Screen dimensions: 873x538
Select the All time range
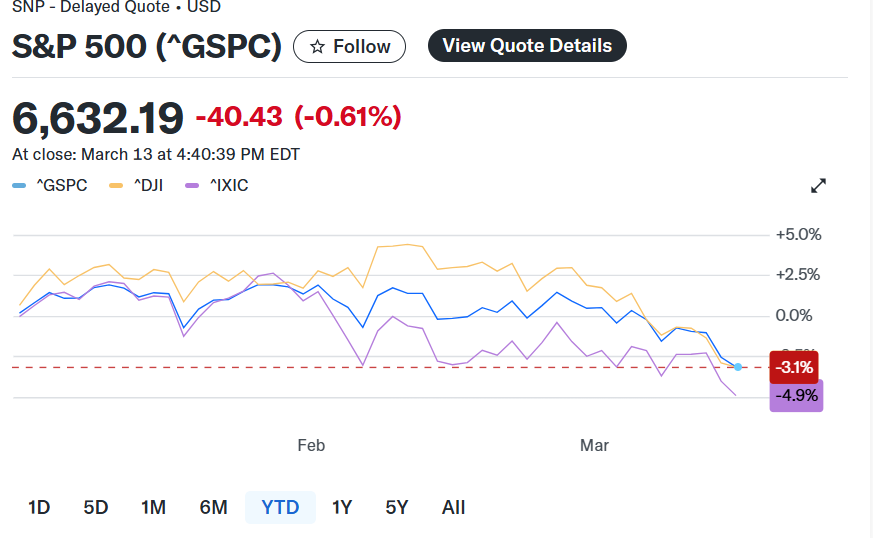point(453,507)
